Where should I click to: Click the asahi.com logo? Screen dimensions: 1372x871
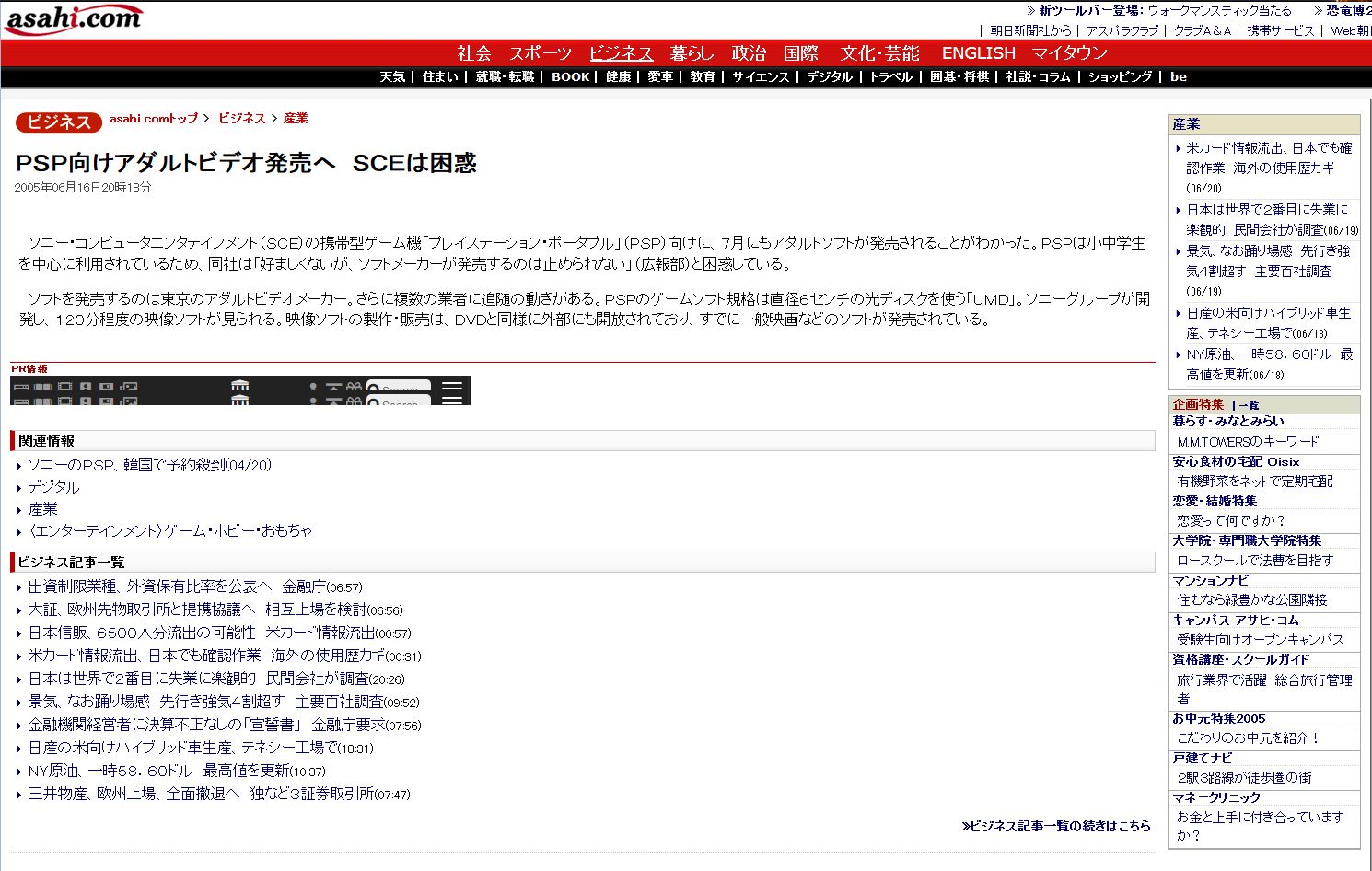click(74, 18)
